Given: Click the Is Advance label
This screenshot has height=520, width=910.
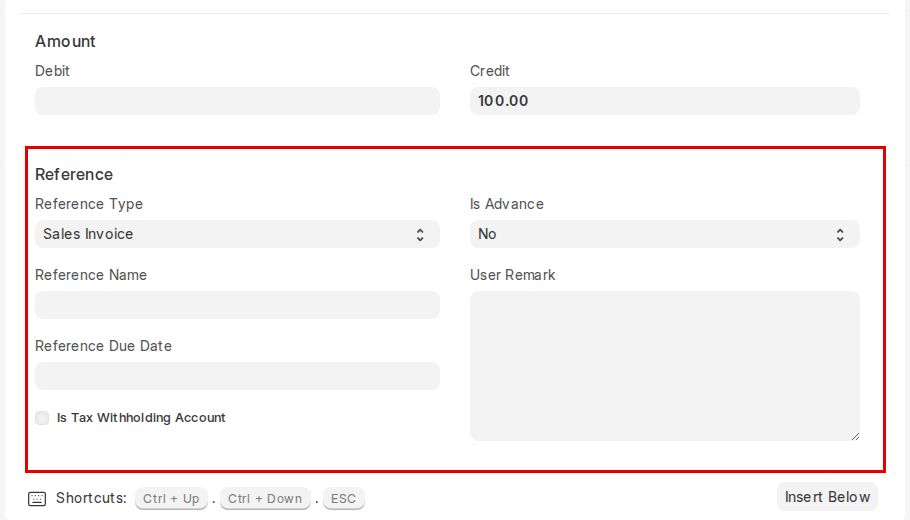Looking at the screenshot, I should (507, 204).
